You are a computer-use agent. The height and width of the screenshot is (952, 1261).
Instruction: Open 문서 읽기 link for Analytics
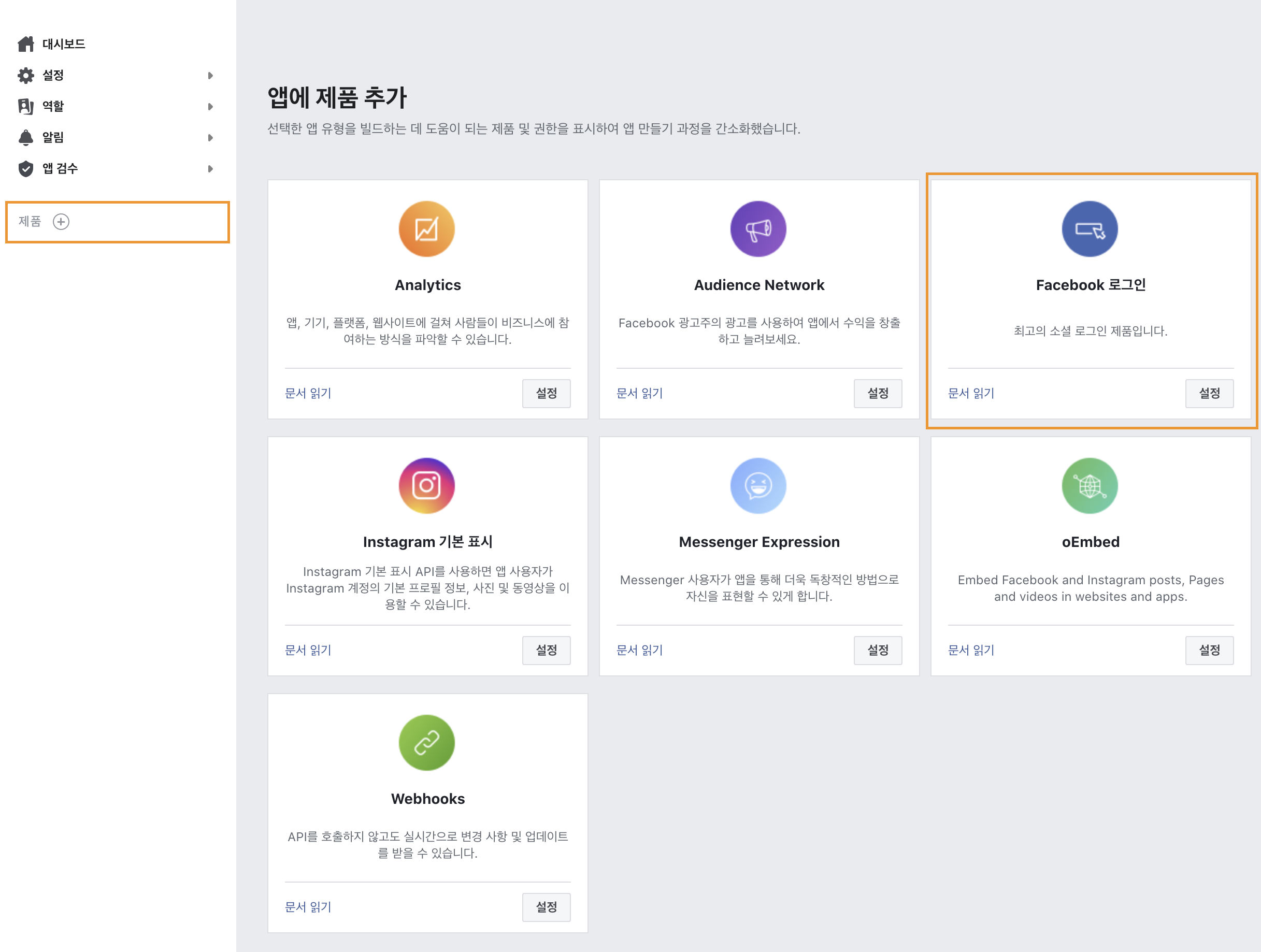pos(308,393)
